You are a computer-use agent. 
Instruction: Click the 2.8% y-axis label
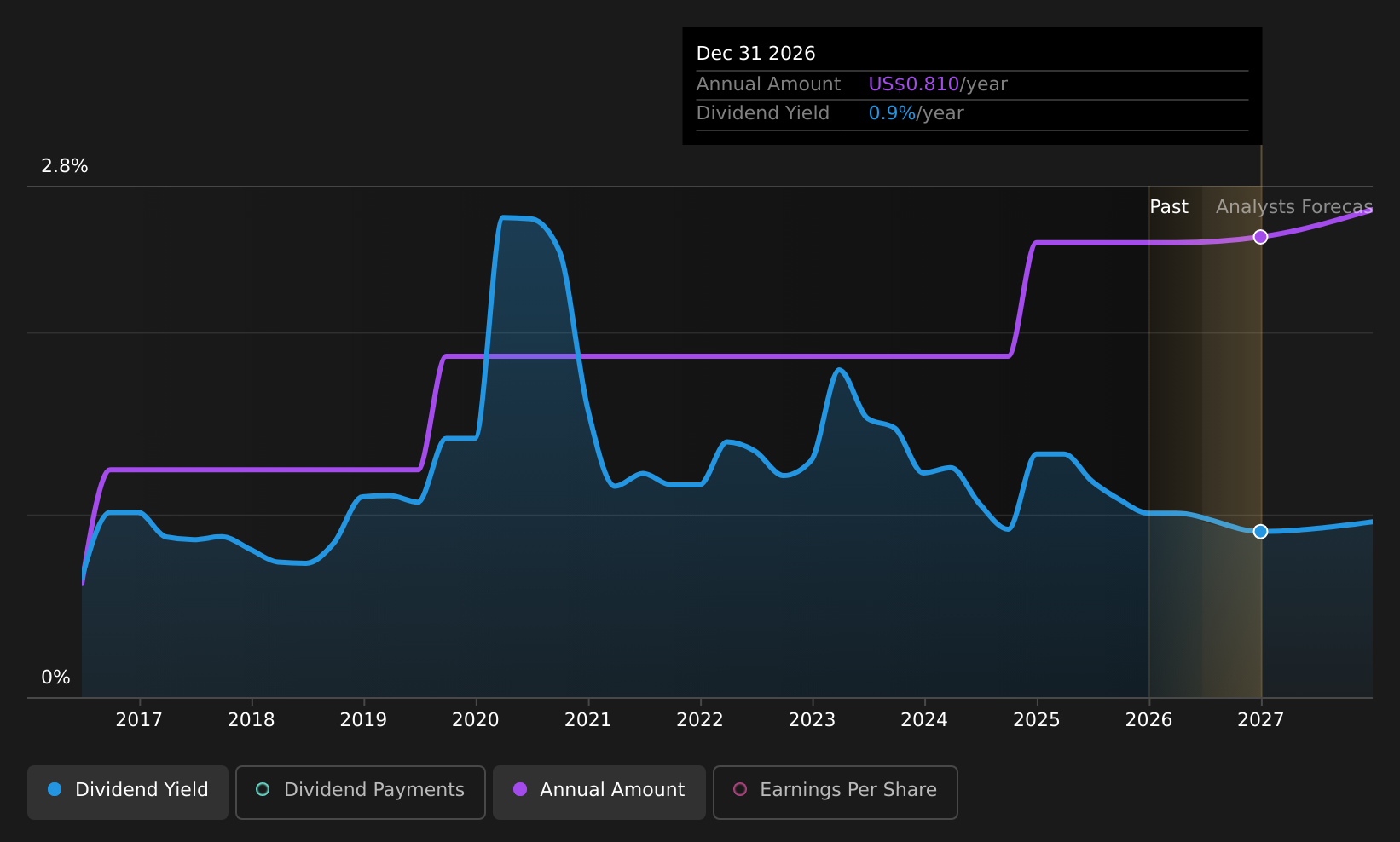(x=65, y=166)
